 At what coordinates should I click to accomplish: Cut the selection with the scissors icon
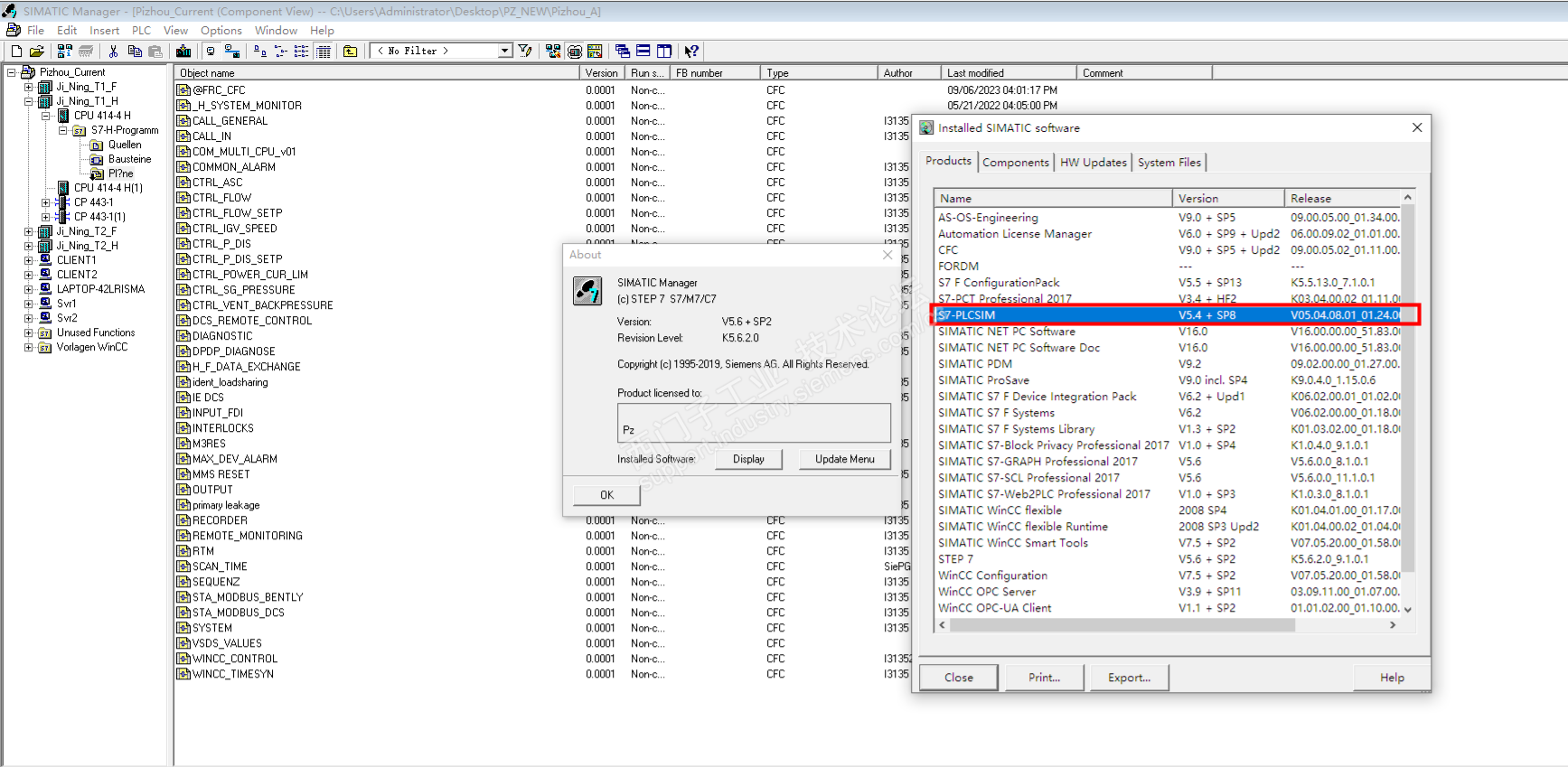point(114,51)
